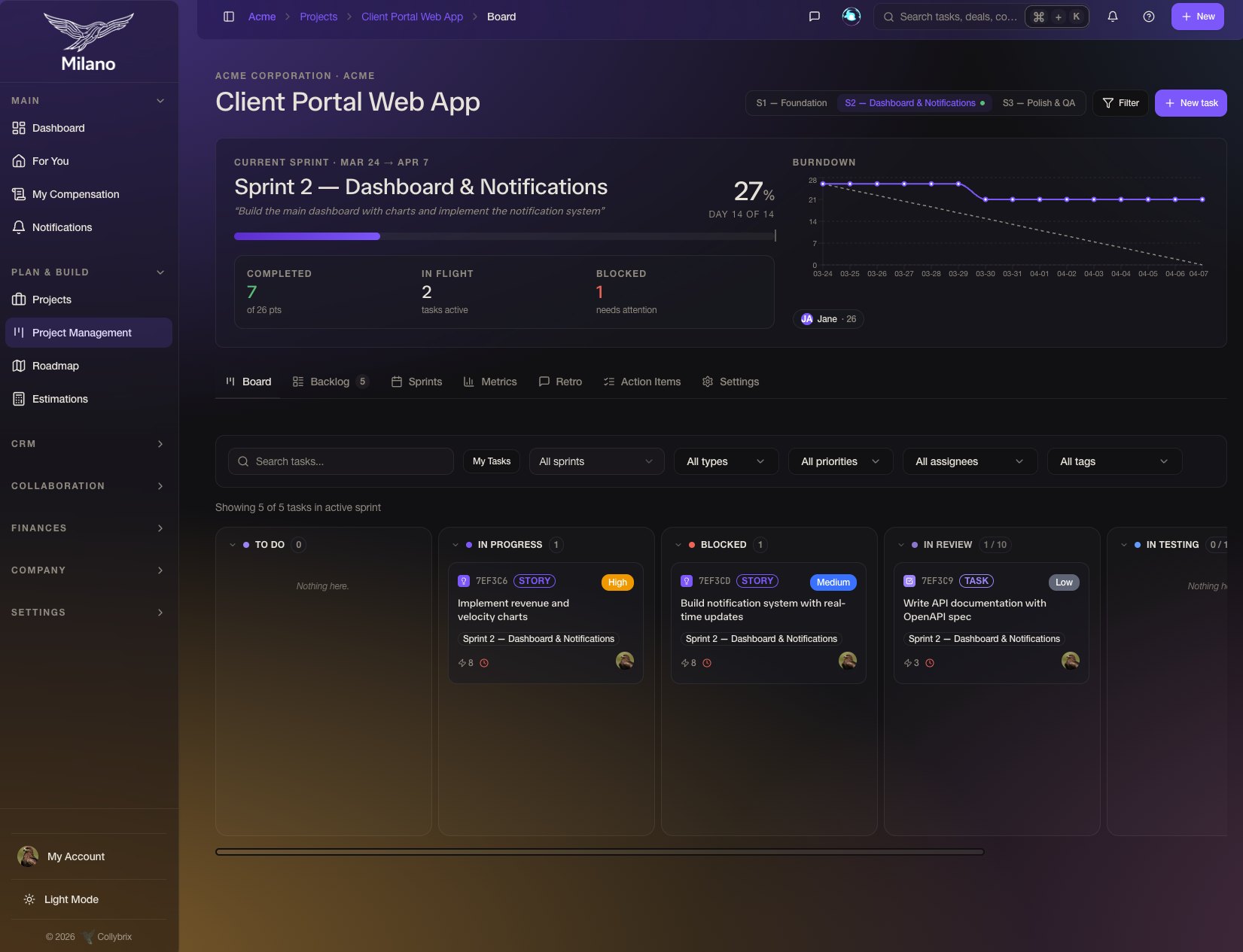Open My Compensation in sidebar
Image resolution: width=1243 pixels, height=952 pixels.
coord(89,194)
